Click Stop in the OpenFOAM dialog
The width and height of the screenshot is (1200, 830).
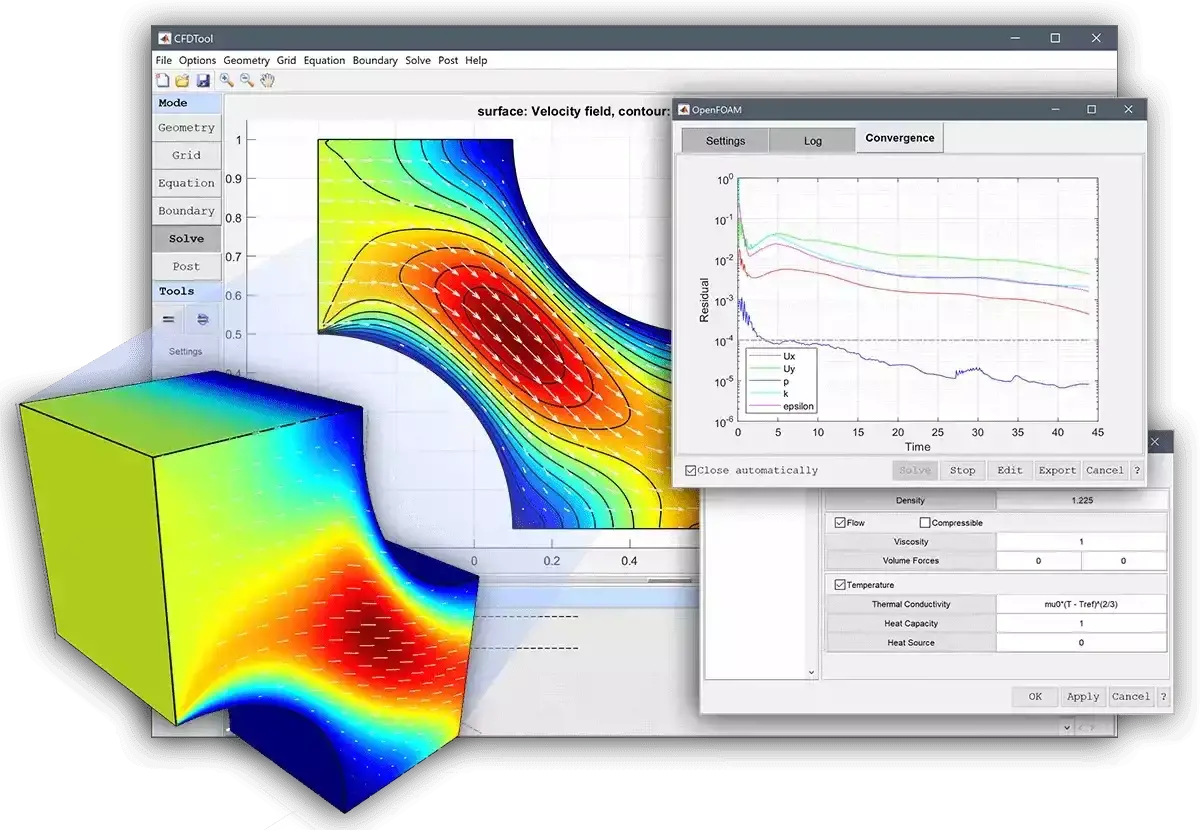(962, 470)
